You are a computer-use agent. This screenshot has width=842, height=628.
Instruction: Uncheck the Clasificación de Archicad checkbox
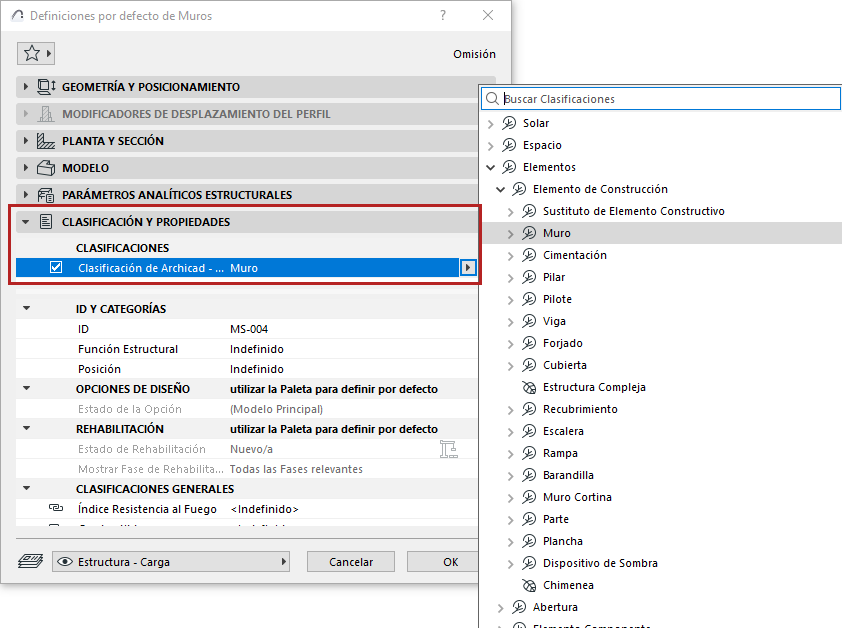pos(56,268)
